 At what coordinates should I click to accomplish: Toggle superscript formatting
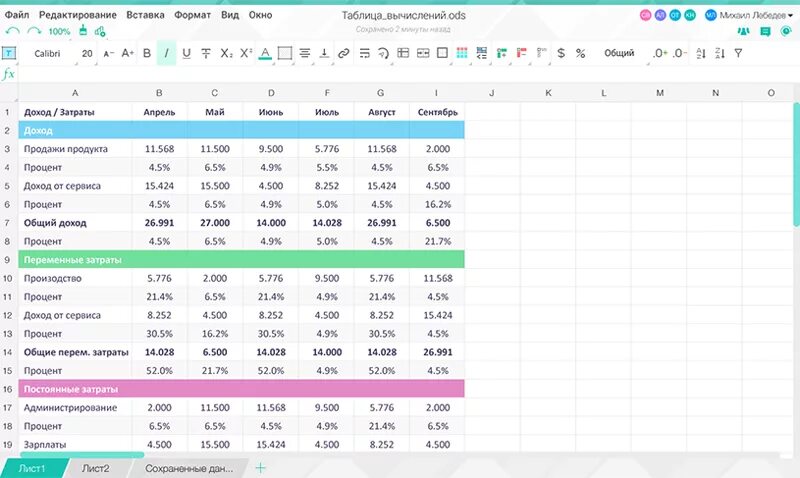(246, 53)
